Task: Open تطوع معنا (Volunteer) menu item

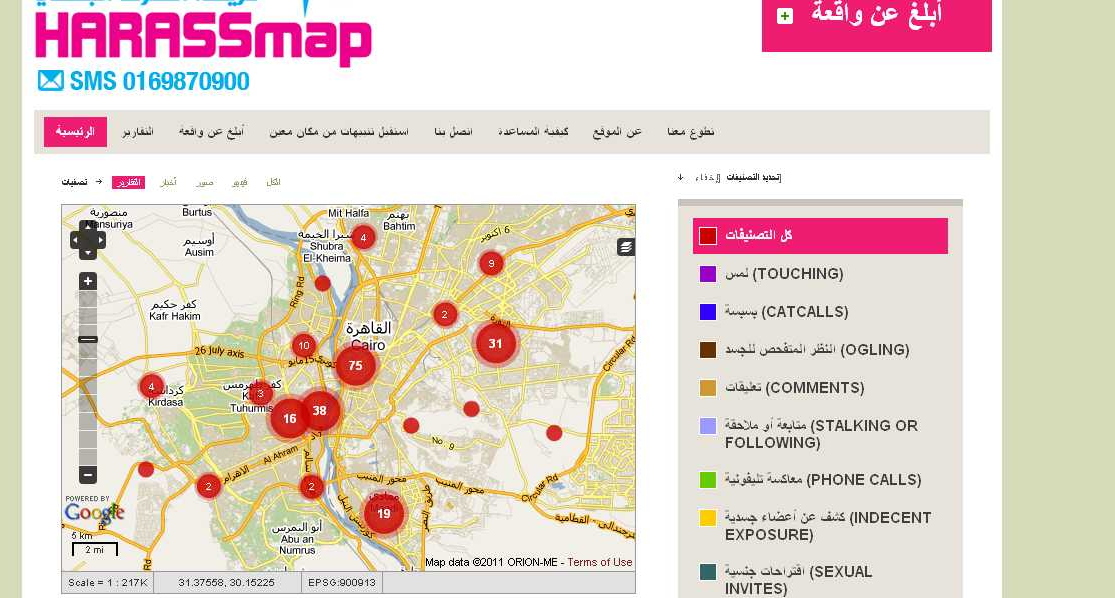Action: (x=691, y=132)
